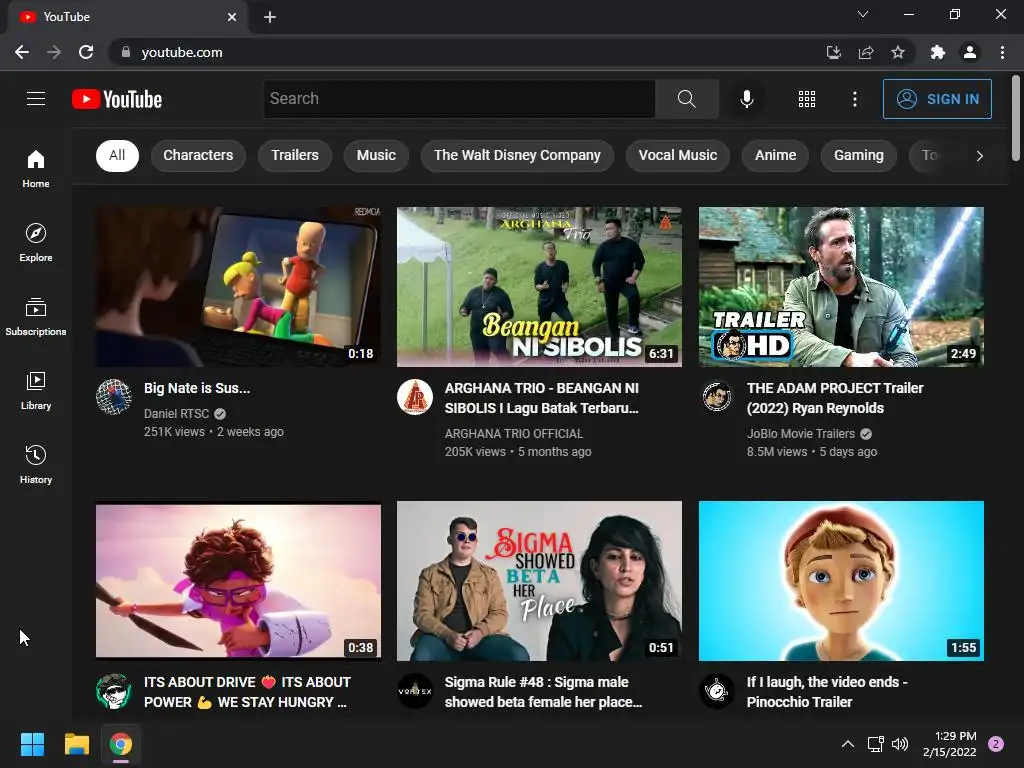Open Big Nate is Sus video title
This screenshot has width=1024, height=768.
[197, 388]
